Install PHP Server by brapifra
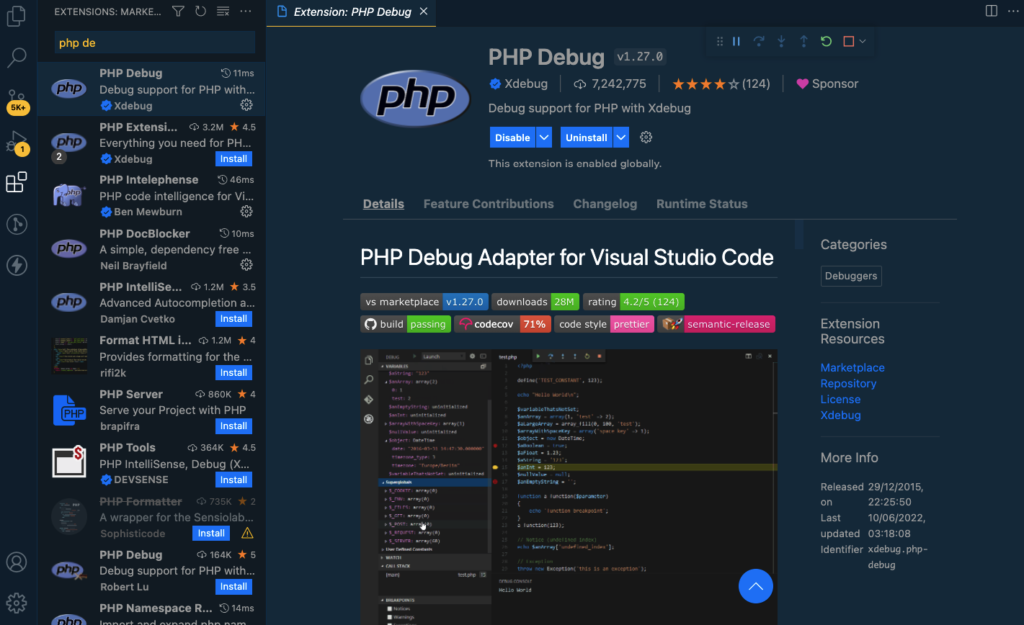This screenshot has height=625, width=1024. coord(233,426)
